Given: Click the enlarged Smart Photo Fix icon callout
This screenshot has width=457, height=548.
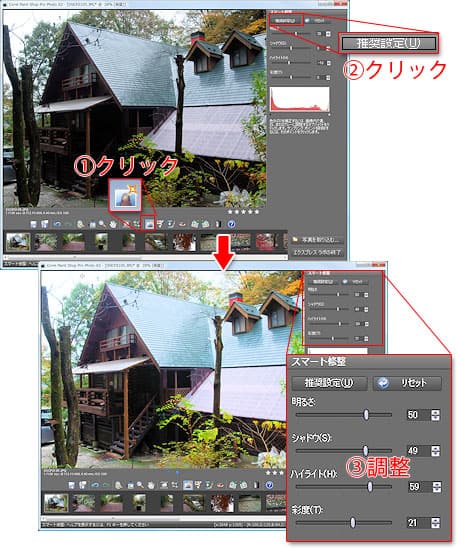Looking at the screenshot, I should tap(125, 195).
